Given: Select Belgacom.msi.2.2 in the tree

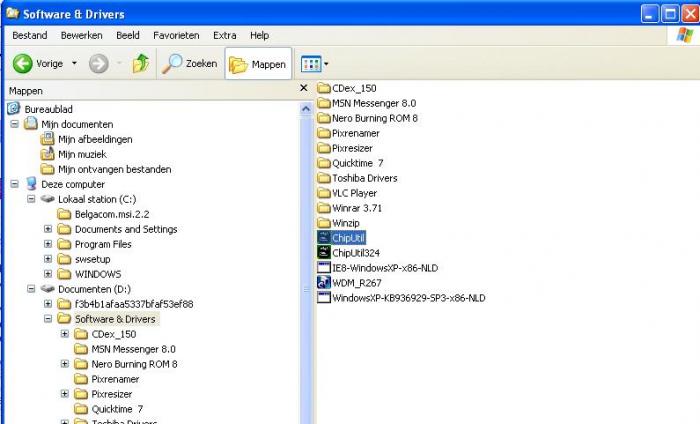Looking at the screenshot, I should [x=112, y=214].
